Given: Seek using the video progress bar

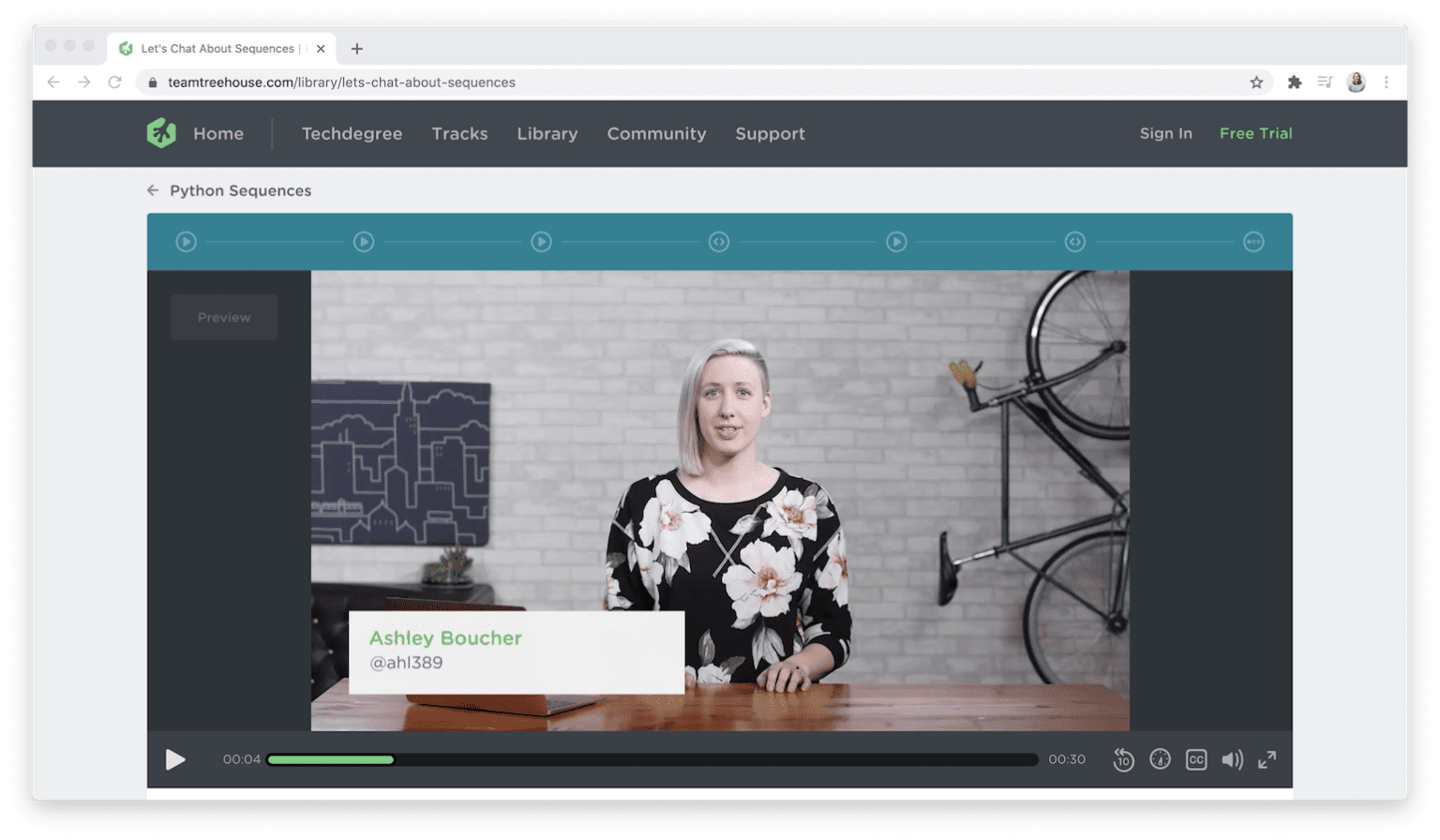Looking at the screenshot, I should coord(651,759).
